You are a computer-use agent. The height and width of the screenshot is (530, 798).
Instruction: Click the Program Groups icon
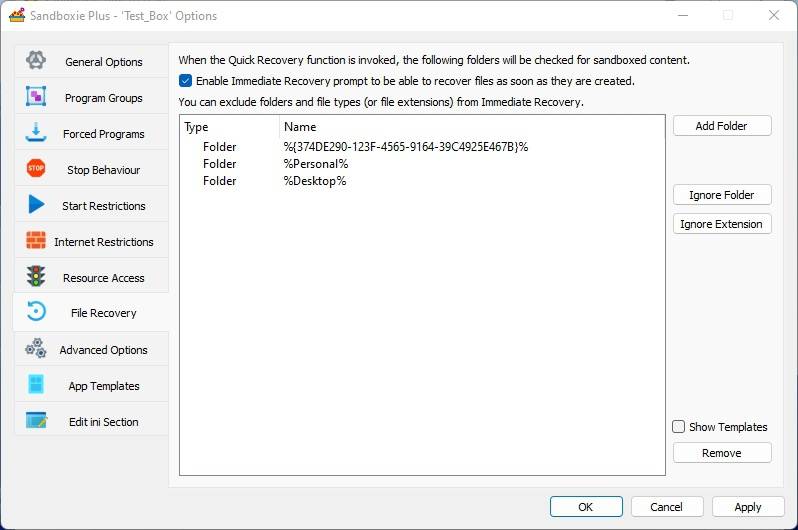(36, 96)
